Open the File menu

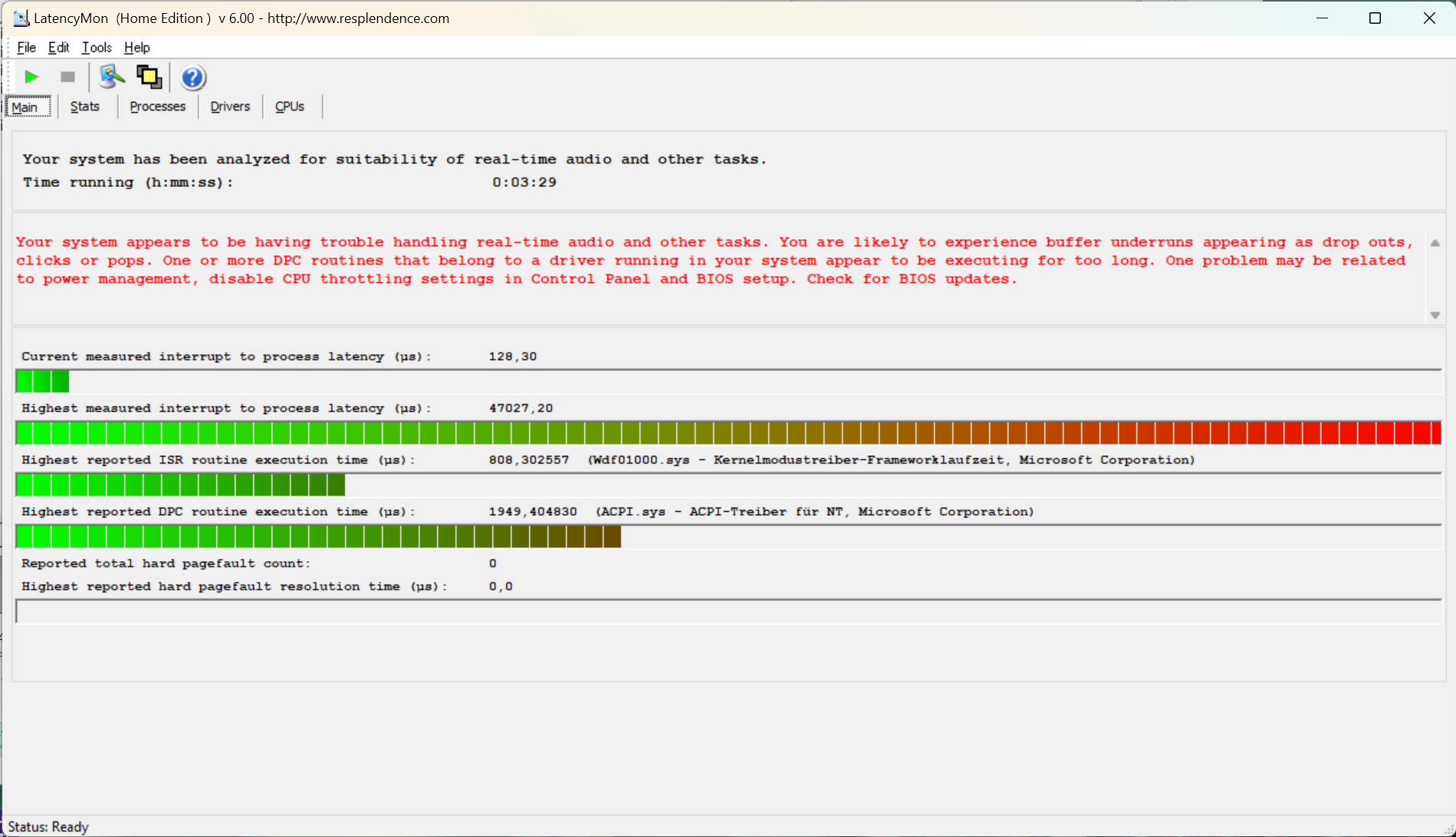pos(26,48)
